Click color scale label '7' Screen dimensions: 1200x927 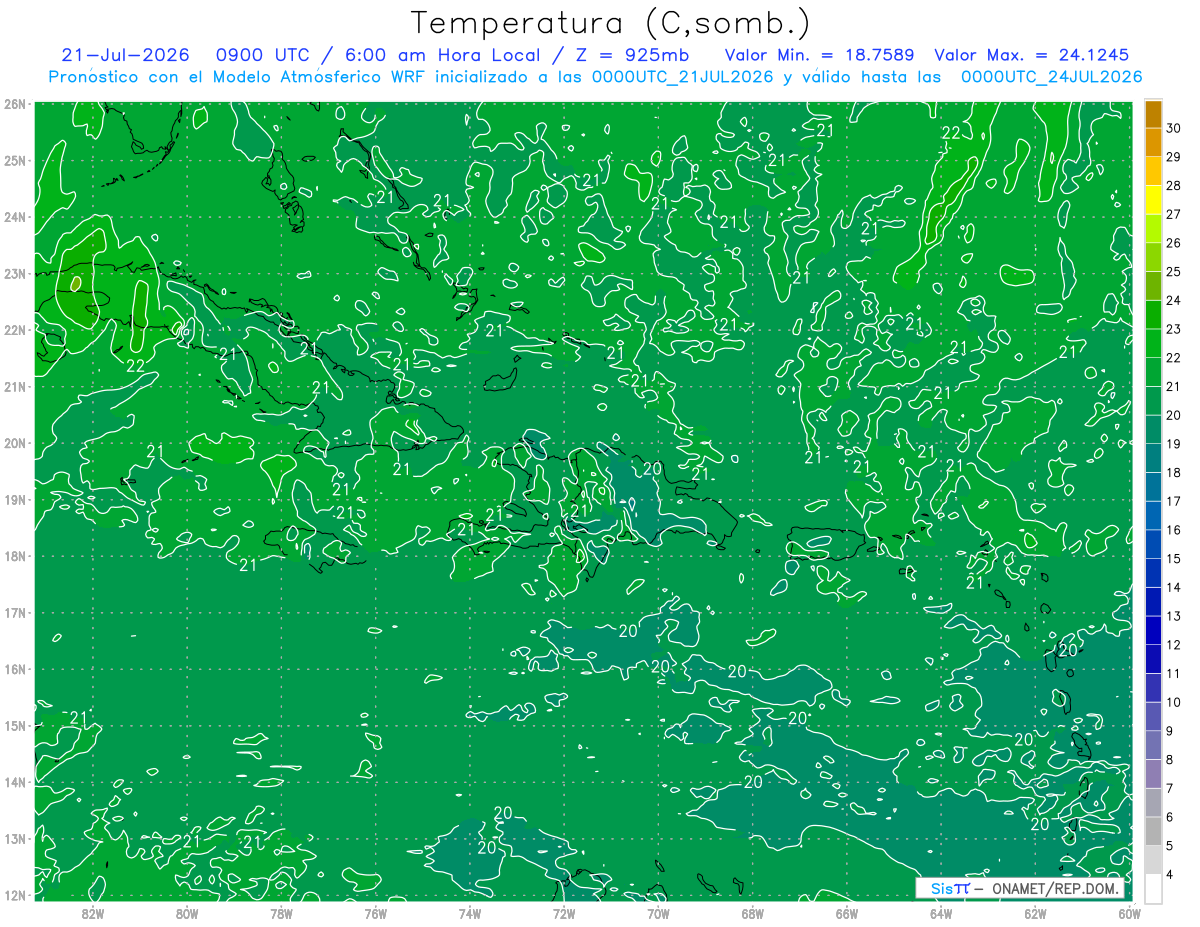(1171, 788)
